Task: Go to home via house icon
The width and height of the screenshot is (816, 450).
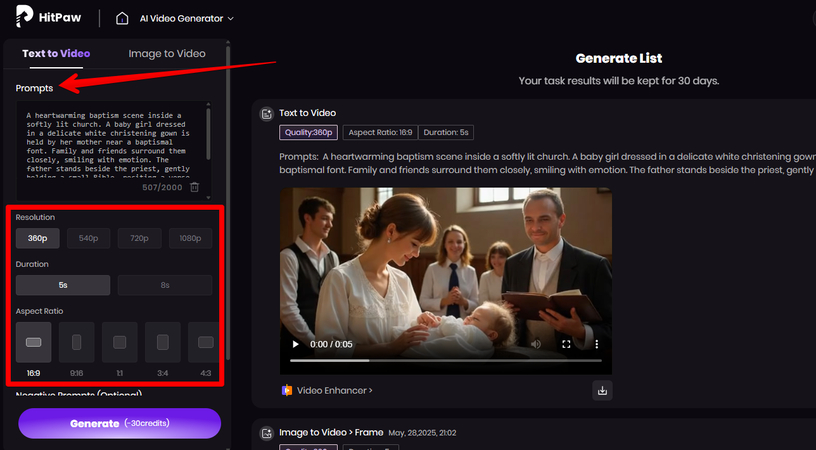Action: pos(122,19)
